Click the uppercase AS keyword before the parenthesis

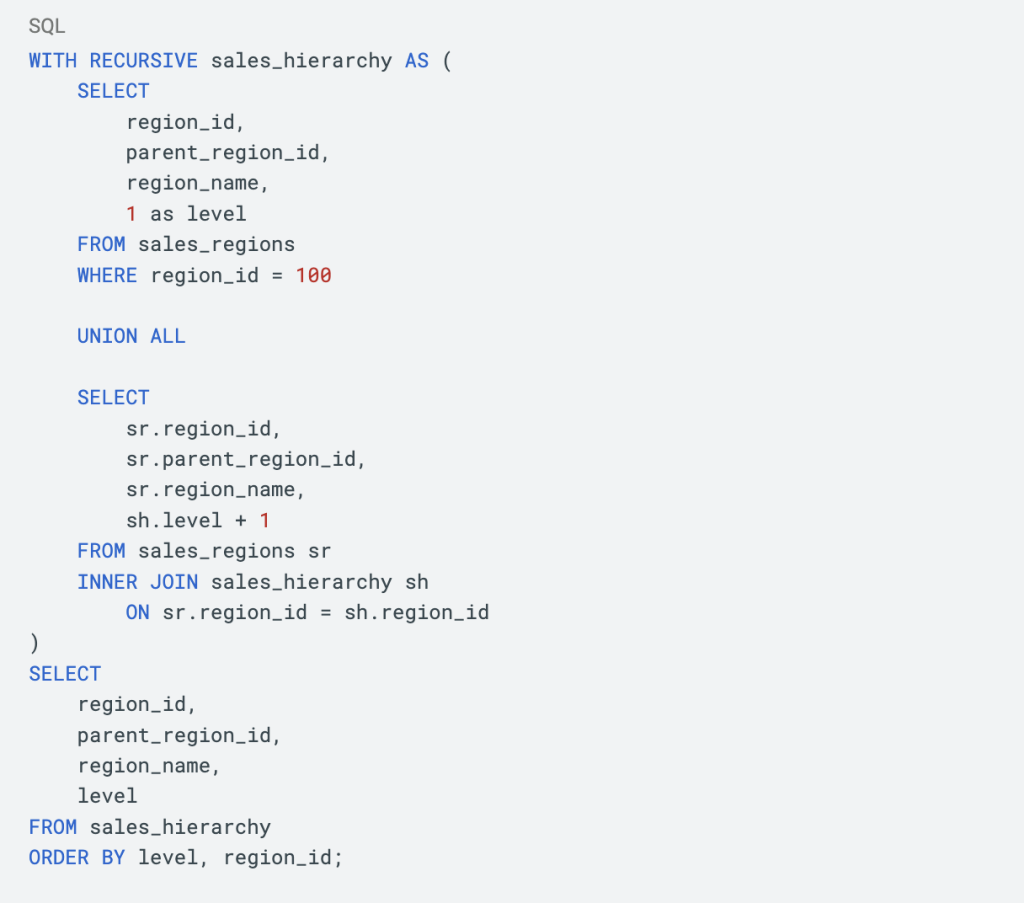[x=416, y=60]
